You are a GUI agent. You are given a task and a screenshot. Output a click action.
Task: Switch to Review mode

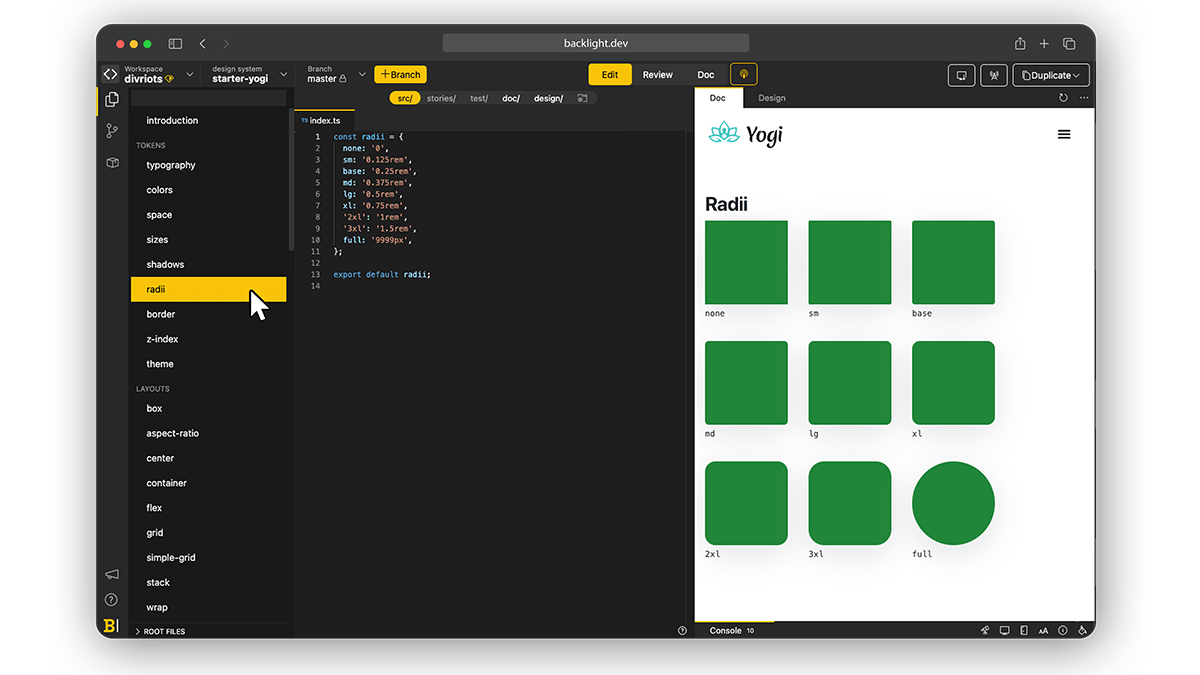657,75
